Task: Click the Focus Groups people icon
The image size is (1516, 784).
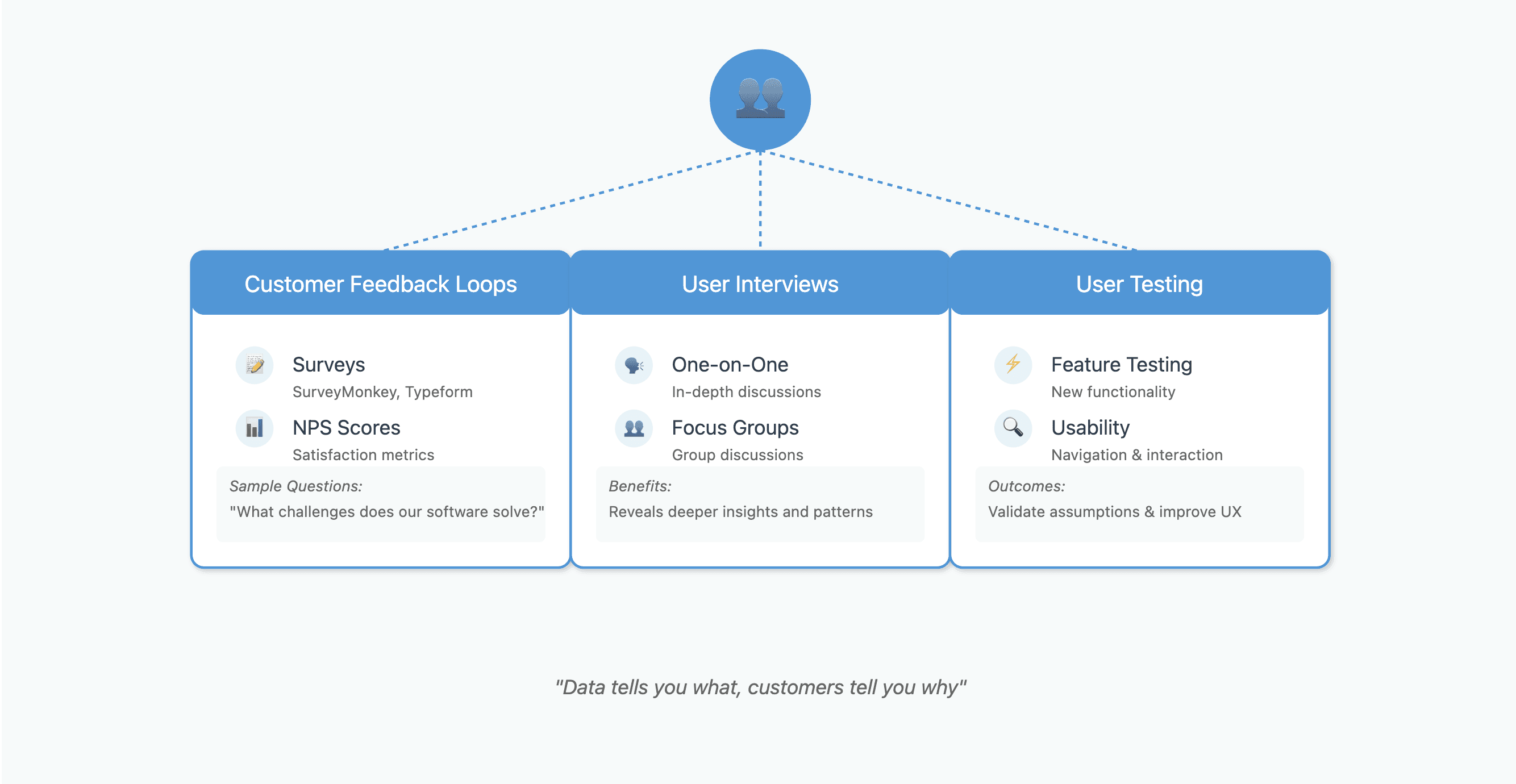Action: [634, 428]
